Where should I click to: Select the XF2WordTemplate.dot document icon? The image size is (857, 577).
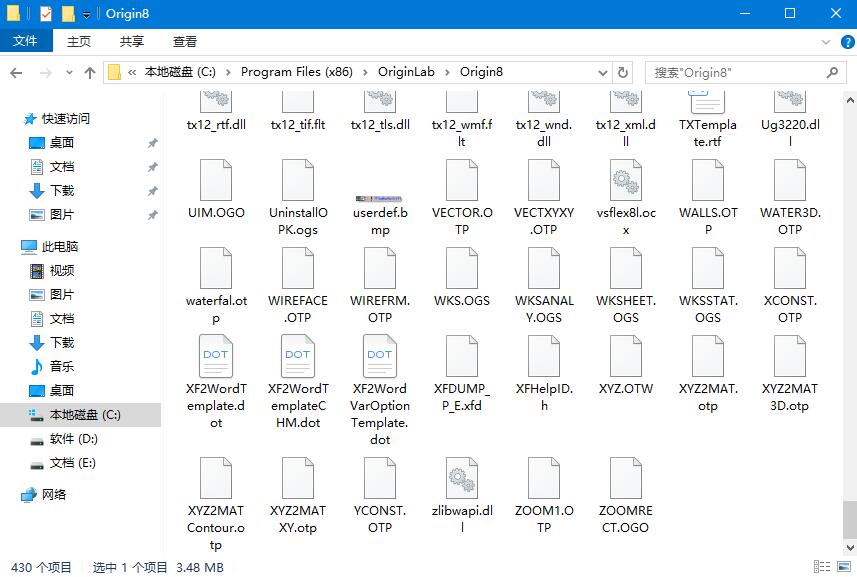click(x=216, y=356)
